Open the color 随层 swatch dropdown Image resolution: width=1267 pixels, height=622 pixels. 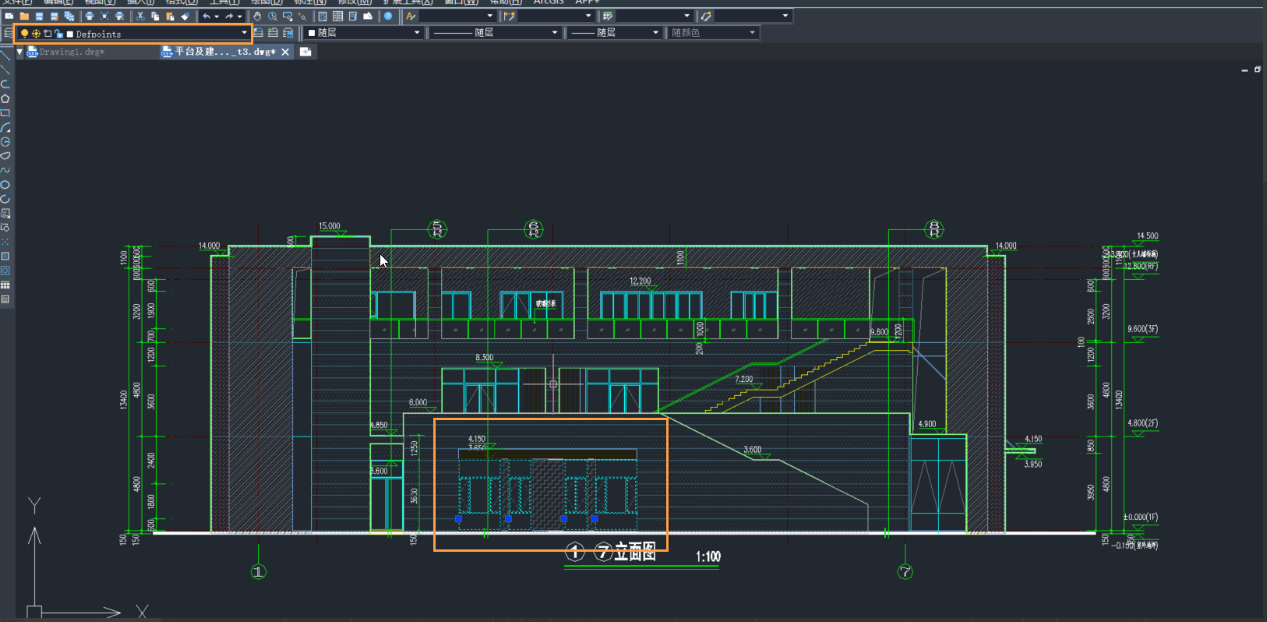[x=365, y=33]
